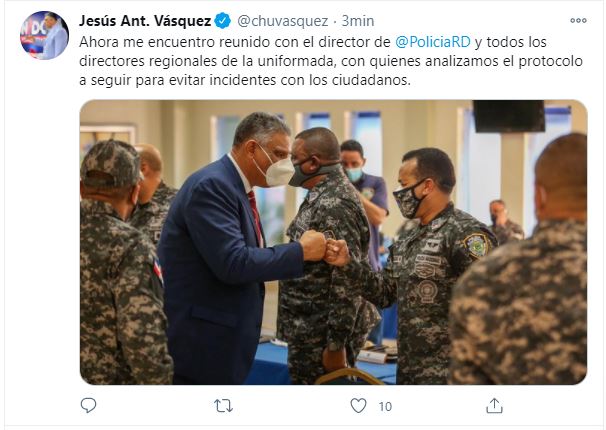Like the tweet with the heart icon
606x430 pixels.
[358, 406]
